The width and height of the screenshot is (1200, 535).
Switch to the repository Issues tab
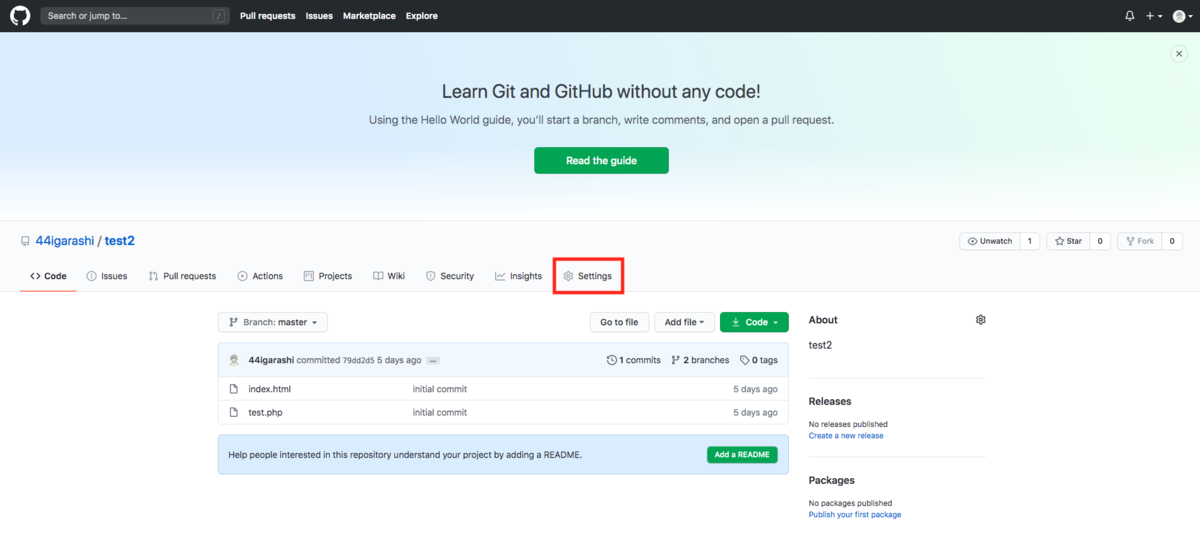click(106, 276)
